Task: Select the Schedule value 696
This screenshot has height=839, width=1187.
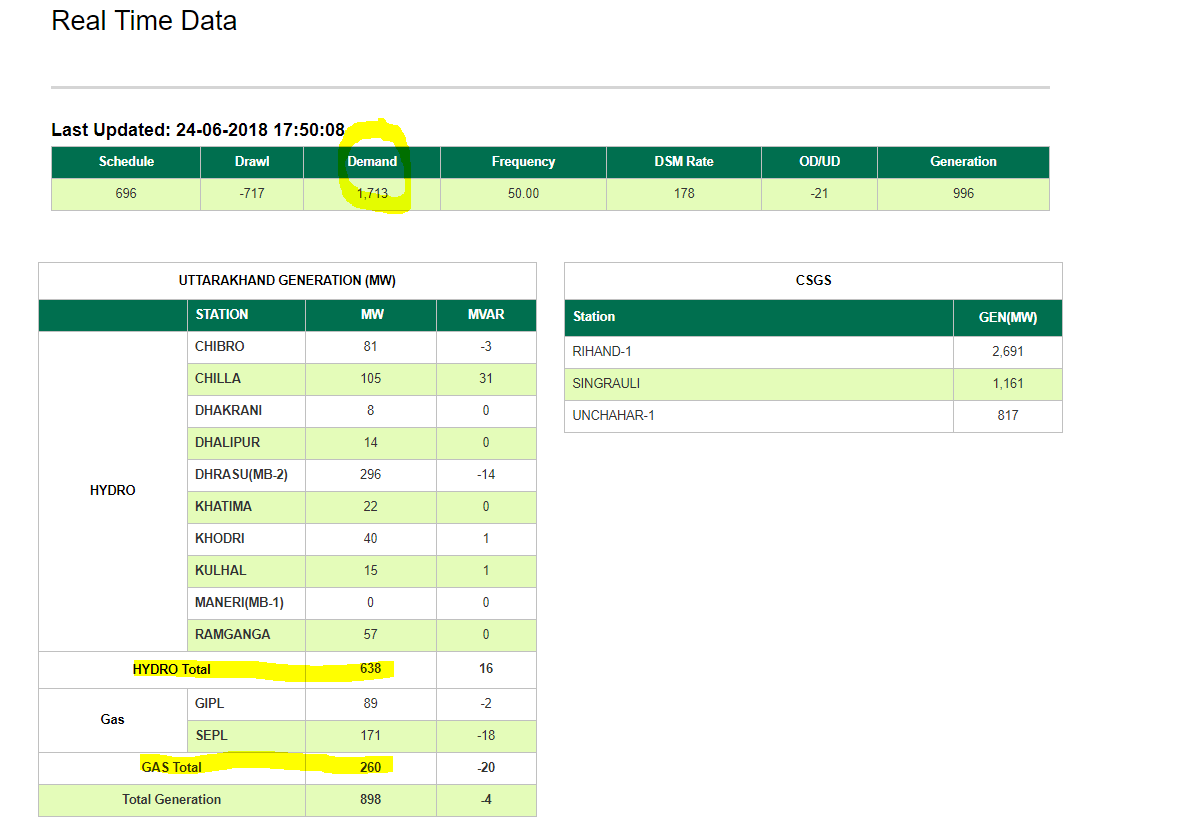Action: click(126, 194)
